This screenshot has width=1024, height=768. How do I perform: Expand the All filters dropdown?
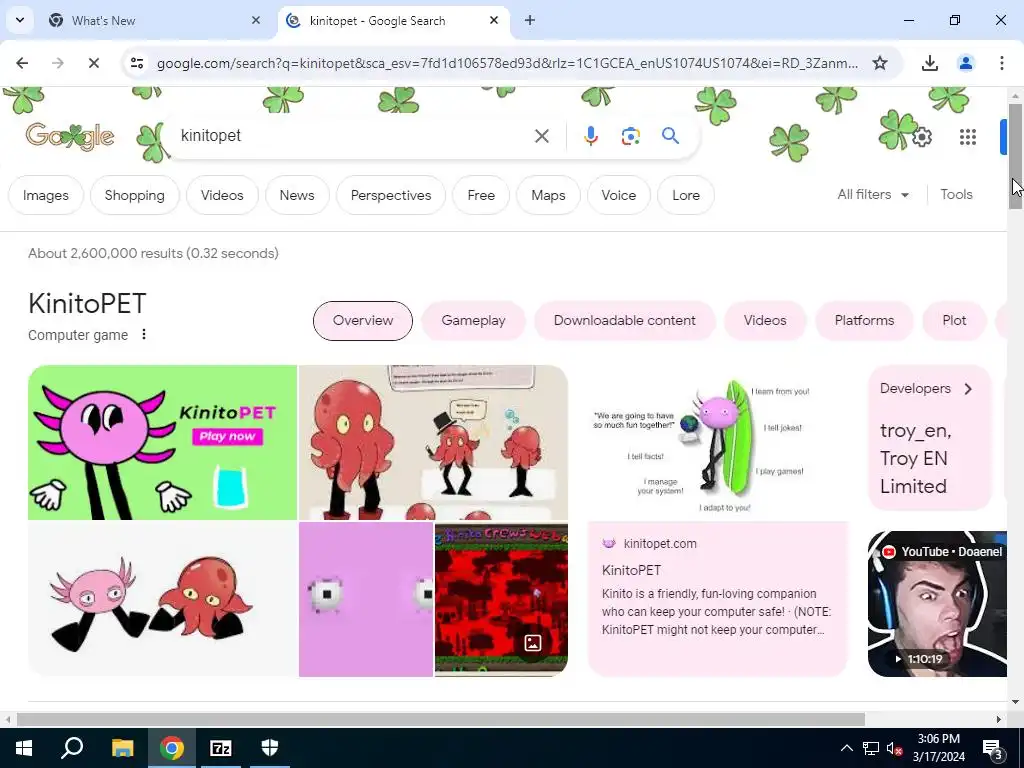(x=873, y=195)
